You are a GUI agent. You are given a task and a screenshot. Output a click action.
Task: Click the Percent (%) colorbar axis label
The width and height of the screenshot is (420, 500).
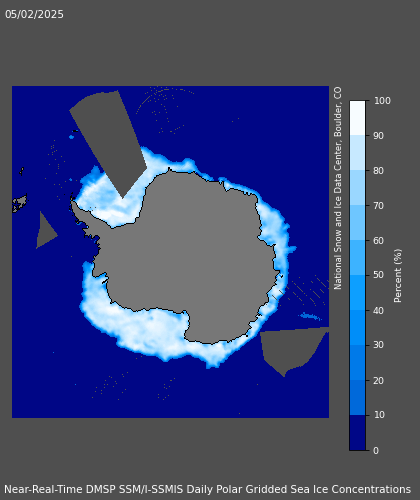coord(398,276)
